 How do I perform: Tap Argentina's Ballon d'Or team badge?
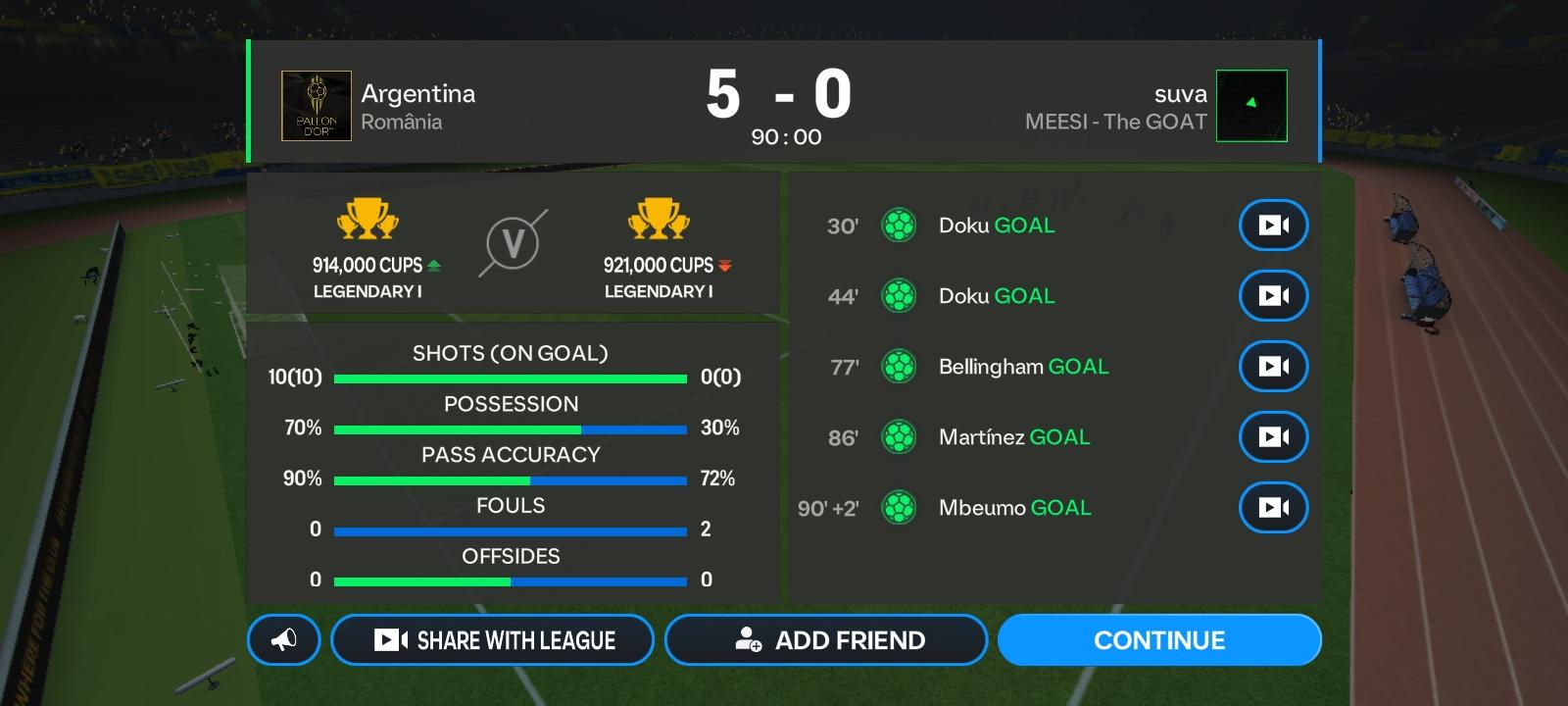[317, 106]
